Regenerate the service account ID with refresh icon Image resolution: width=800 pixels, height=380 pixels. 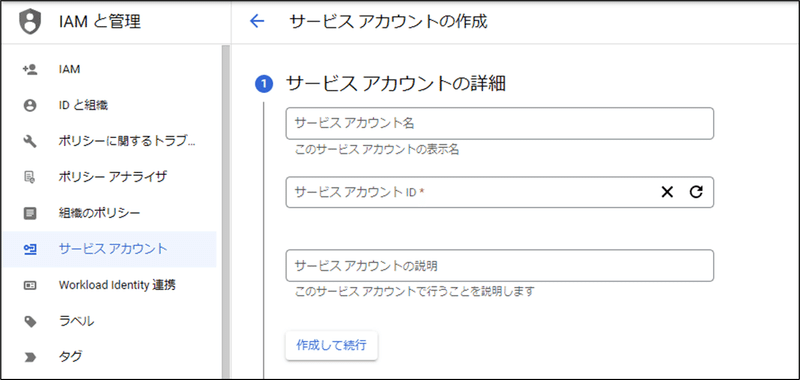(x=696, y=192)
